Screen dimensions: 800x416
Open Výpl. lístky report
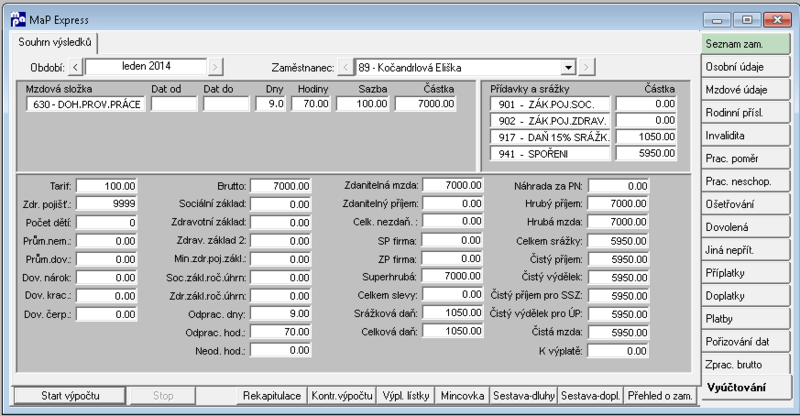(x=406, y=396)
